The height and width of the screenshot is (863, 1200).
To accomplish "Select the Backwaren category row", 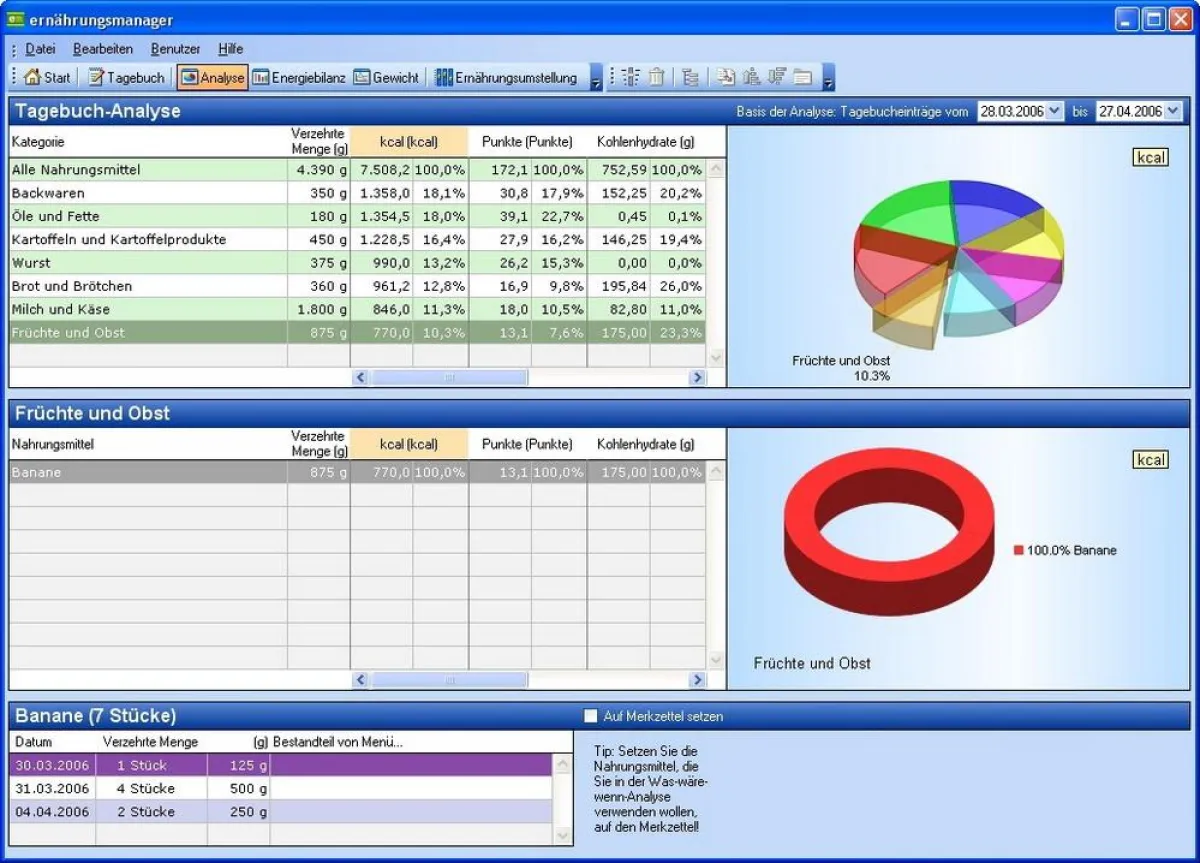I will coord(148,193).
